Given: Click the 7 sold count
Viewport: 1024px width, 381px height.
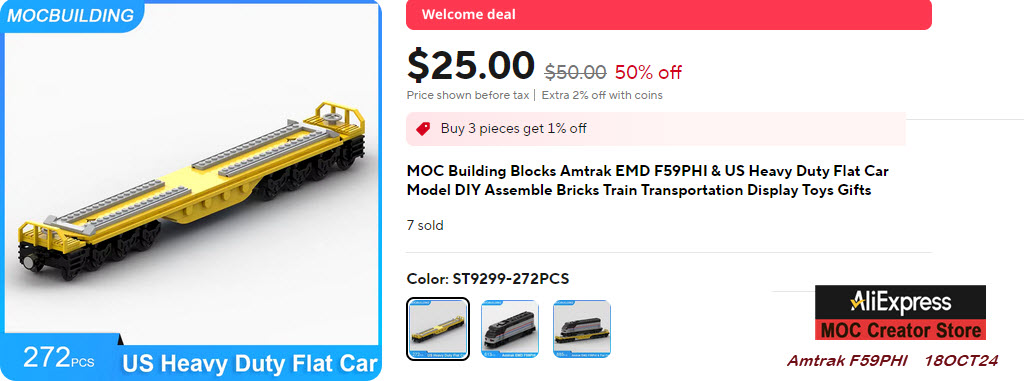Looking at the screenshot, I should (x=425, y=225).
